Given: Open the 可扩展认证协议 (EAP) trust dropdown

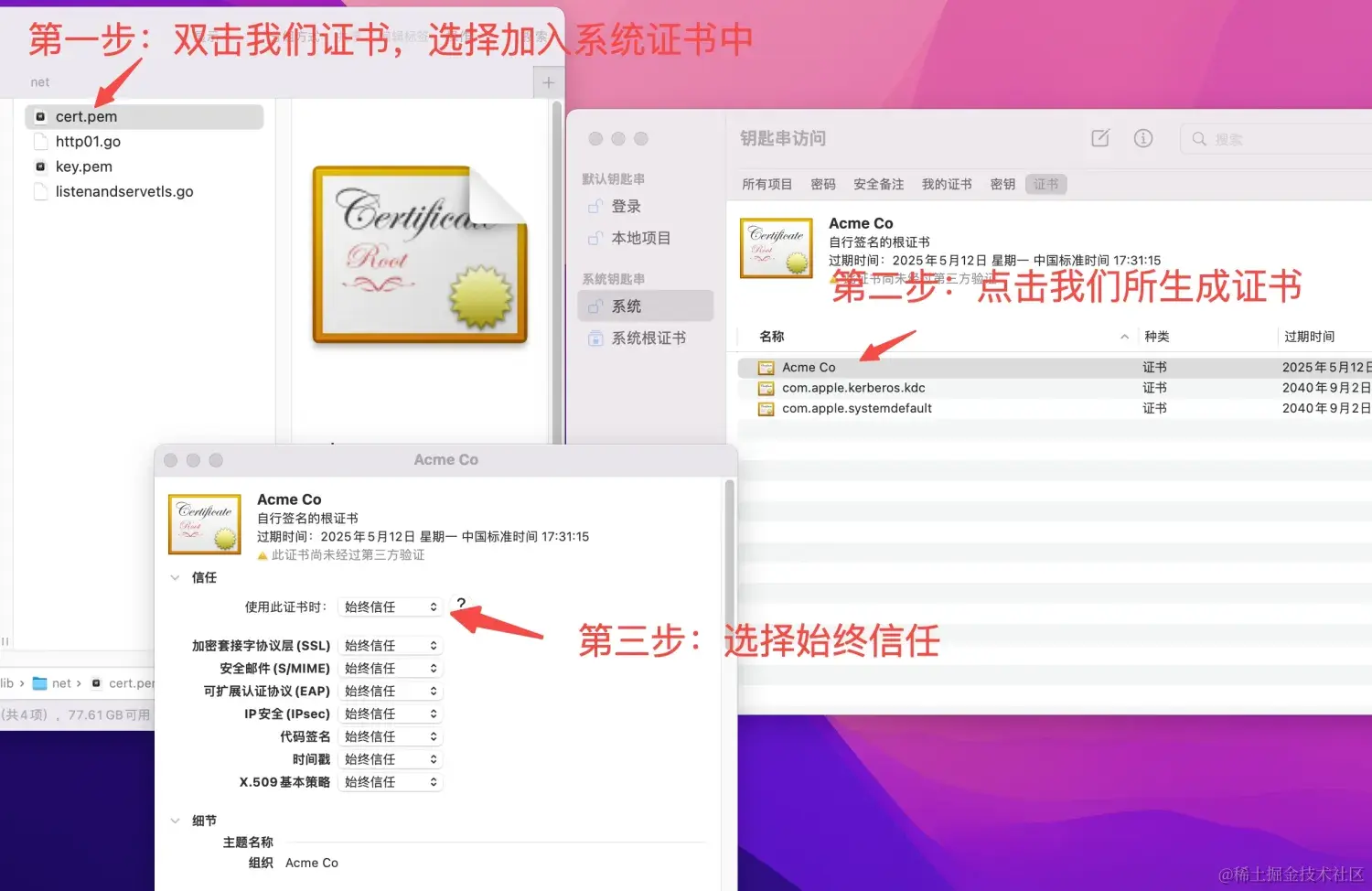Looking at the screenshot, I should point(391,691).
